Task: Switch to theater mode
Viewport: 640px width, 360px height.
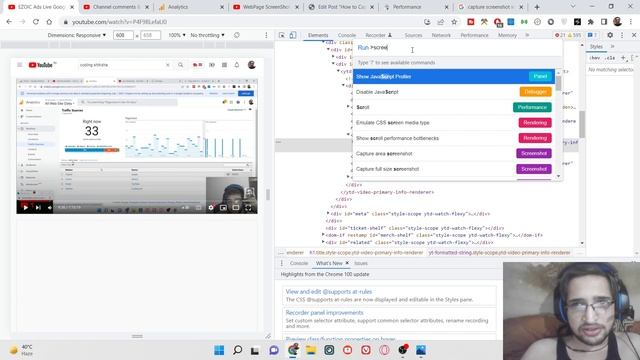Action: (236, 208)
